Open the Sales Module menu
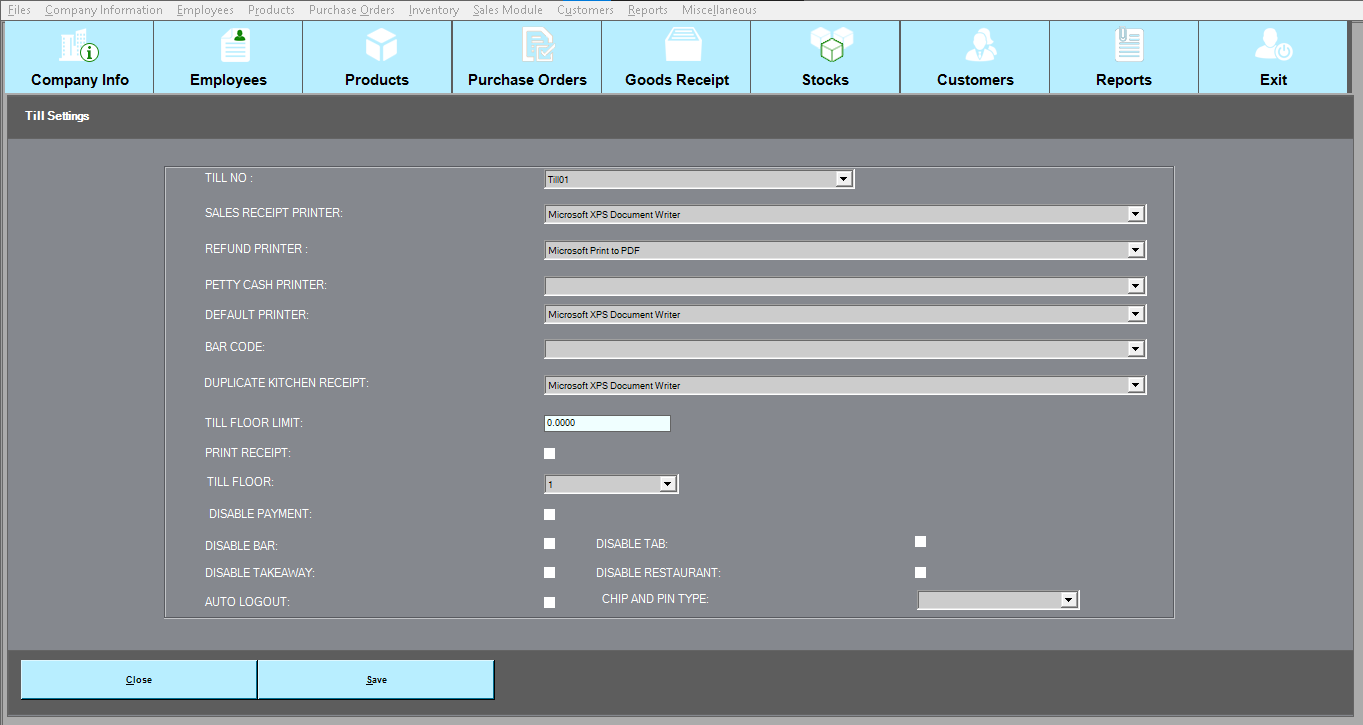1363x725 pixels. 508,10
